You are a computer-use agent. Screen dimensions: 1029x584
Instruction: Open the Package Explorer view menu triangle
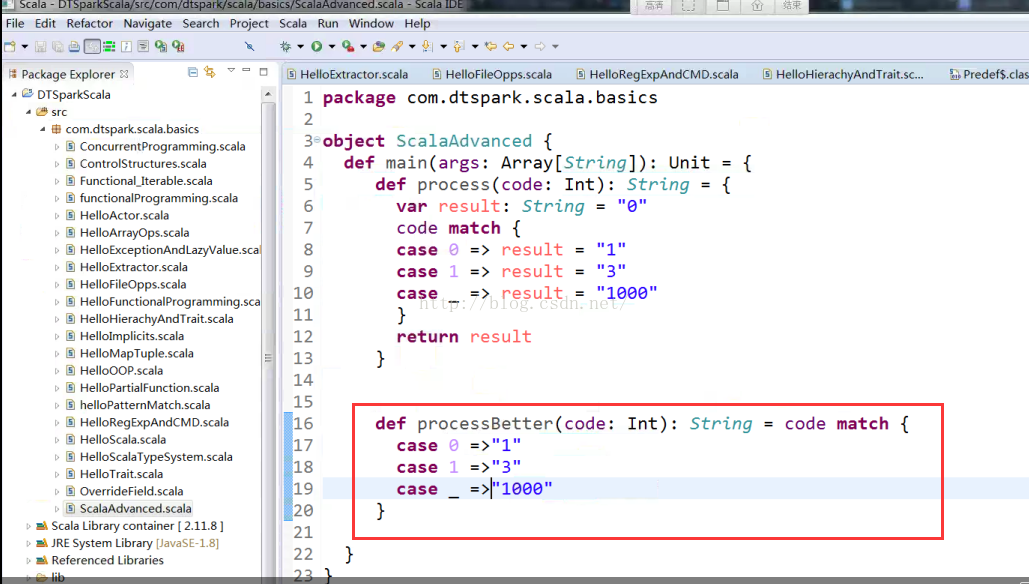coord(231,70)
